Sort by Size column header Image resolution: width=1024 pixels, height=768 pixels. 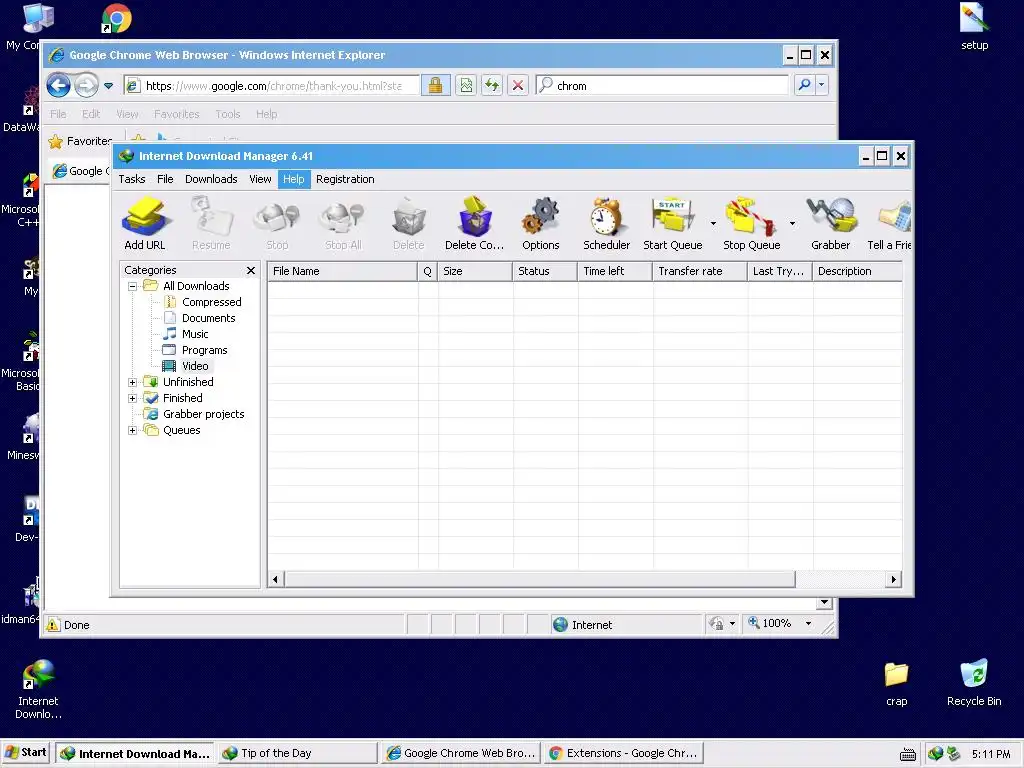(x=475, y=271)
